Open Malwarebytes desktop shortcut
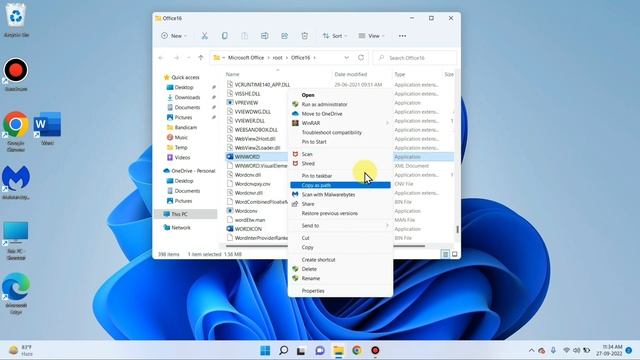 tap(16, 183)
